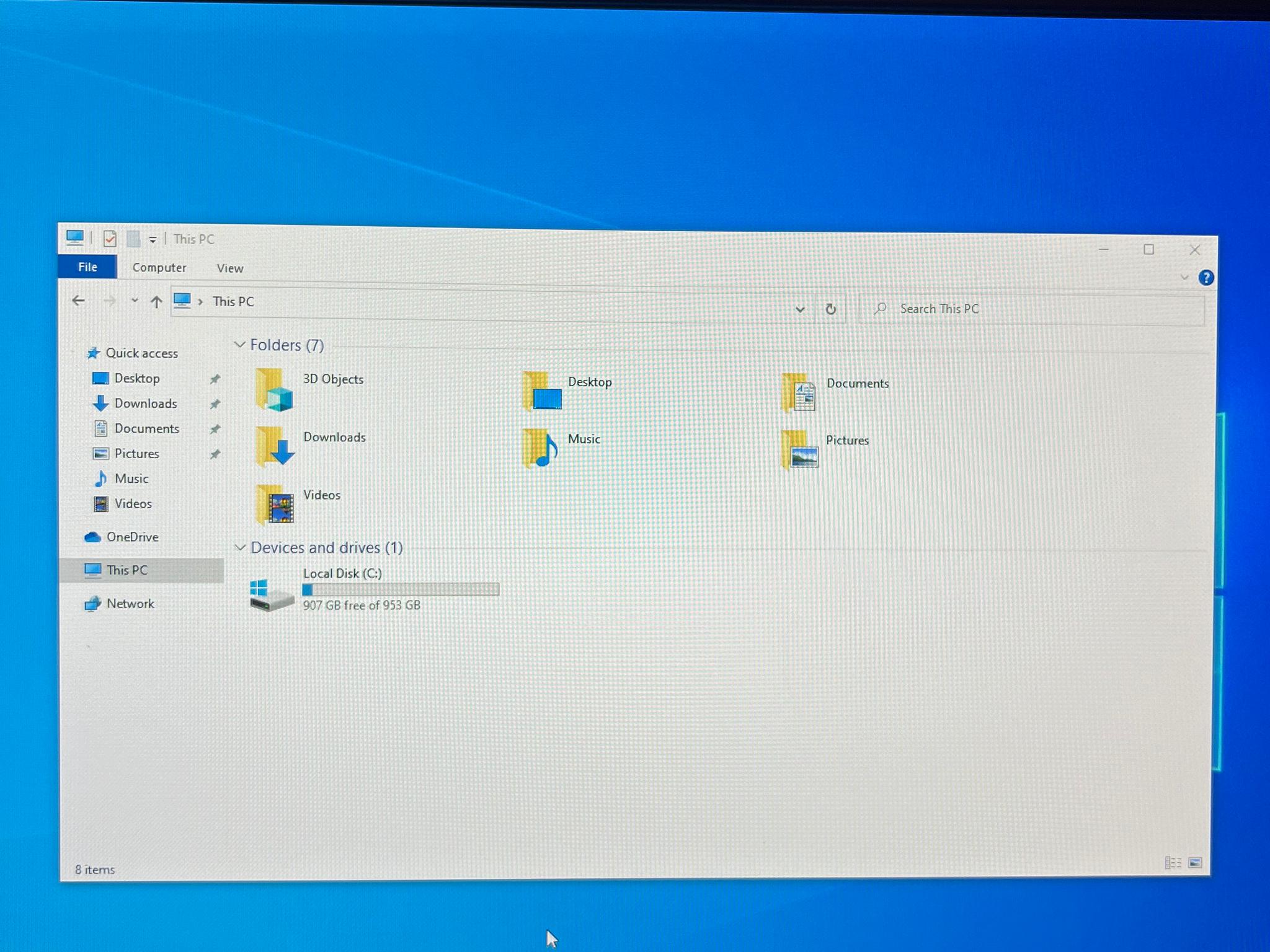
Task: Collapse the Folders (7) group
Action: (239, 345)
